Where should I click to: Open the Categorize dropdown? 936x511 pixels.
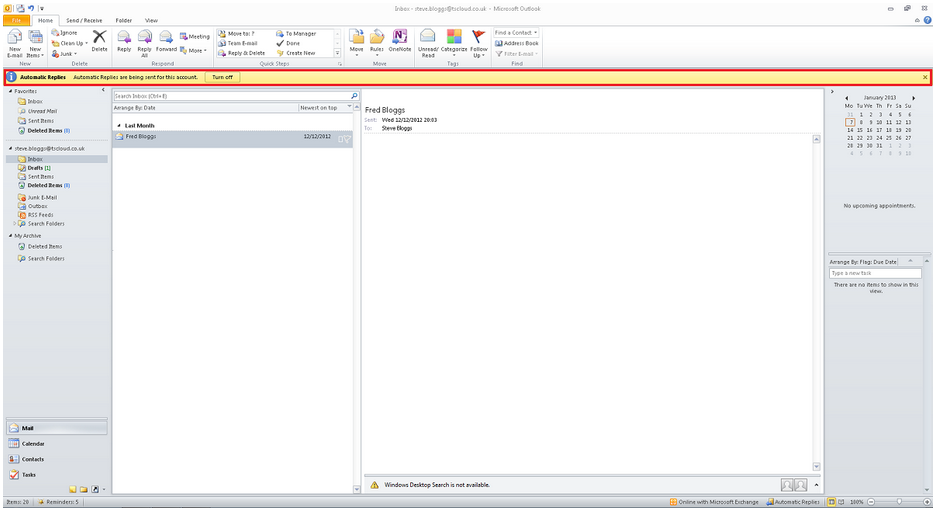(454, 44)
